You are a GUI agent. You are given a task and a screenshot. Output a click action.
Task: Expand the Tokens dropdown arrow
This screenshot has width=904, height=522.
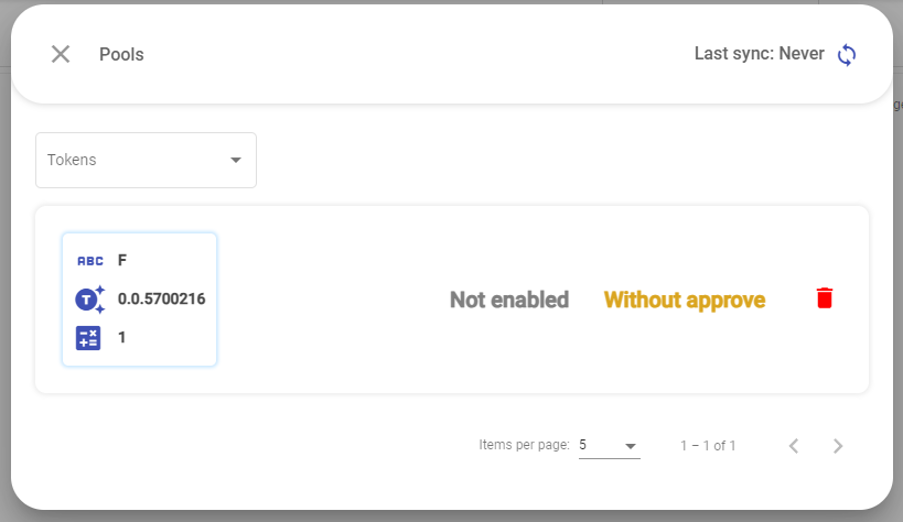(x=236, y=160)
